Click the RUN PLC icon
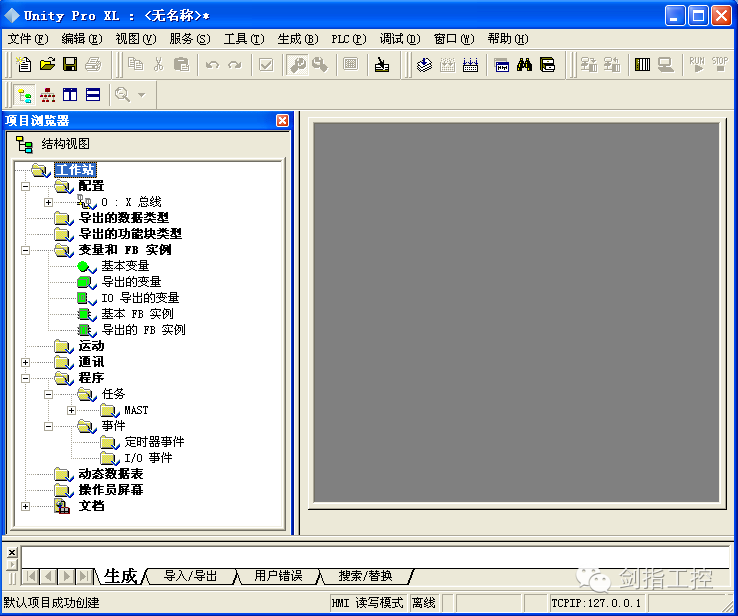This screenshot has height=616, width=738. [x=697, y=64]
